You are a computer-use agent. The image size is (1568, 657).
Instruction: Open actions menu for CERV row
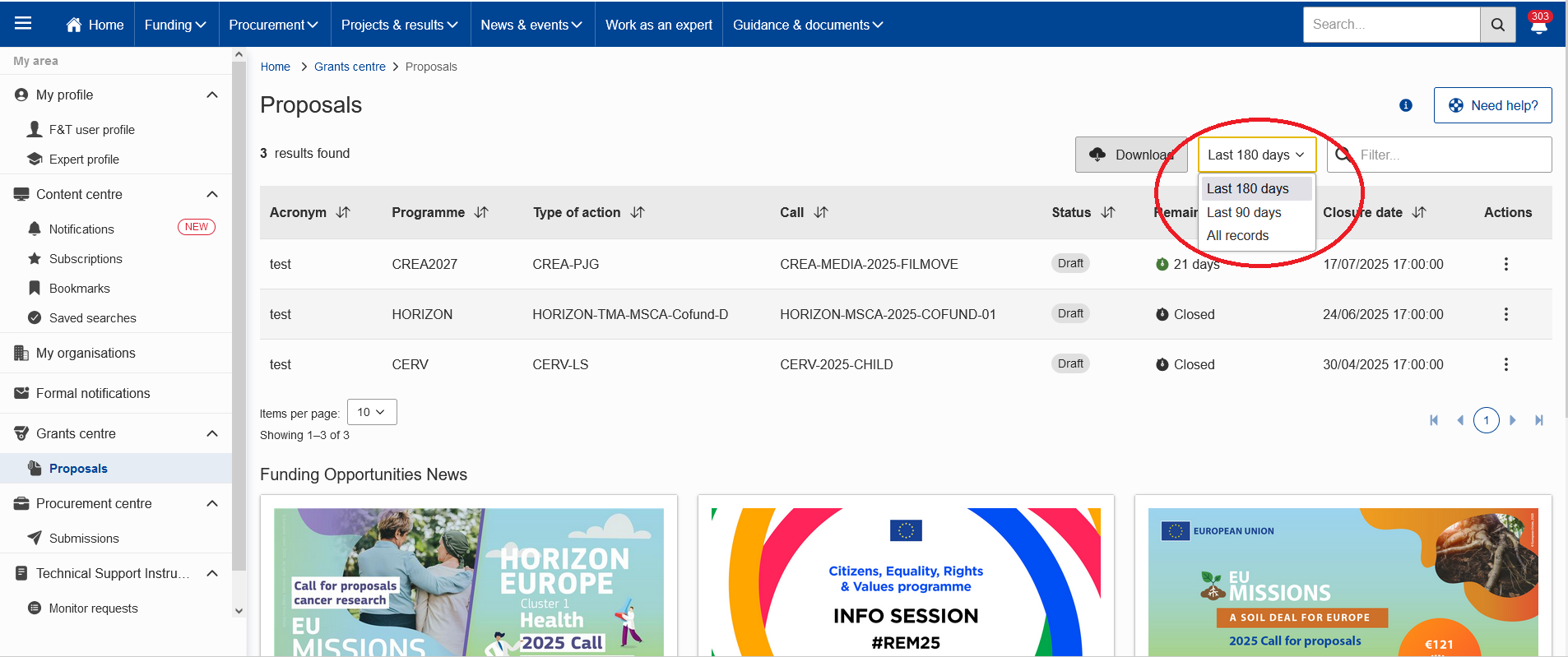1506,364
